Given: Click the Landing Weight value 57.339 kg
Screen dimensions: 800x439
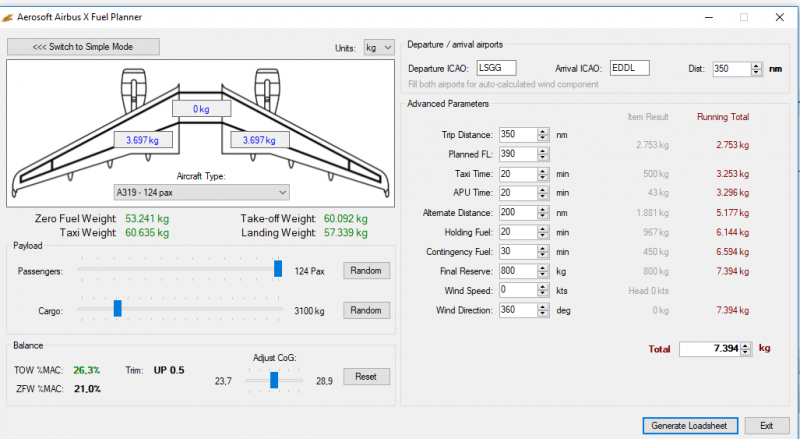Looking at the screenshot, I should [345, 233].
